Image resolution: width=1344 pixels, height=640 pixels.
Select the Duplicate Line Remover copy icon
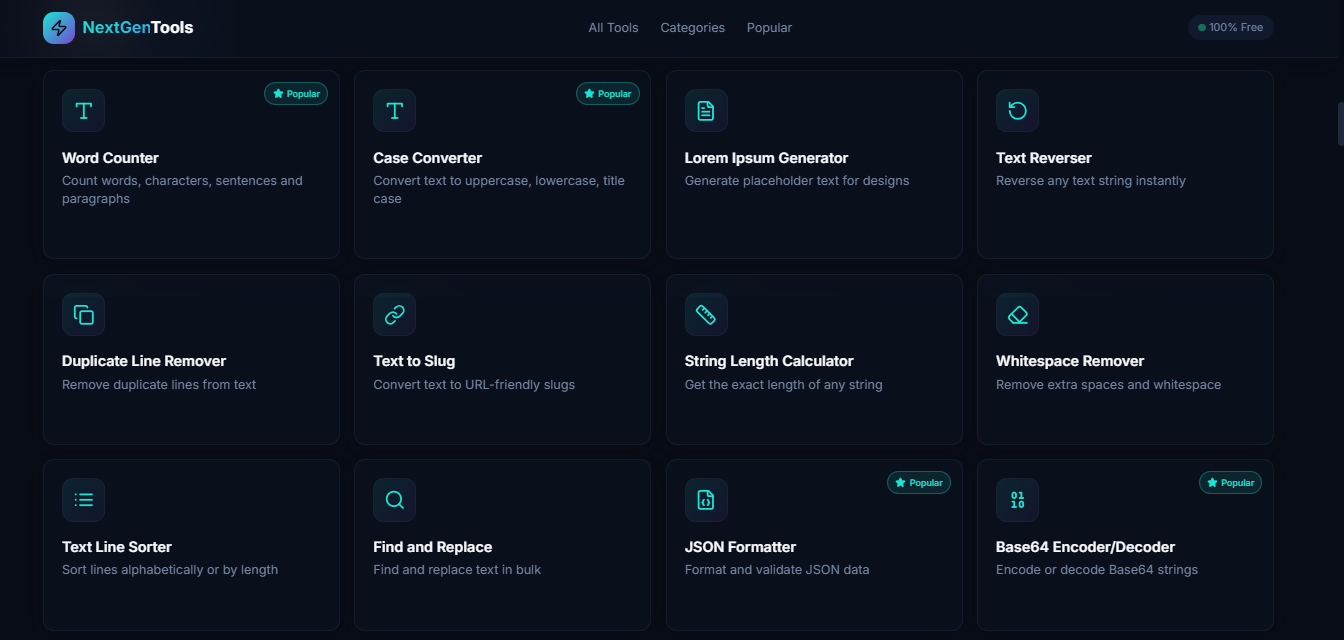[83, 314]
